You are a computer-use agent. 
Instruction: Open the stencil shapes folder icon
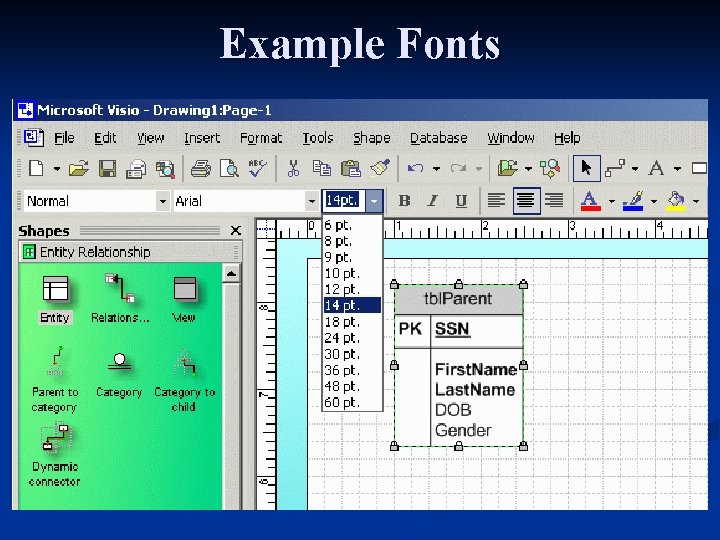[x=507, y=168]
